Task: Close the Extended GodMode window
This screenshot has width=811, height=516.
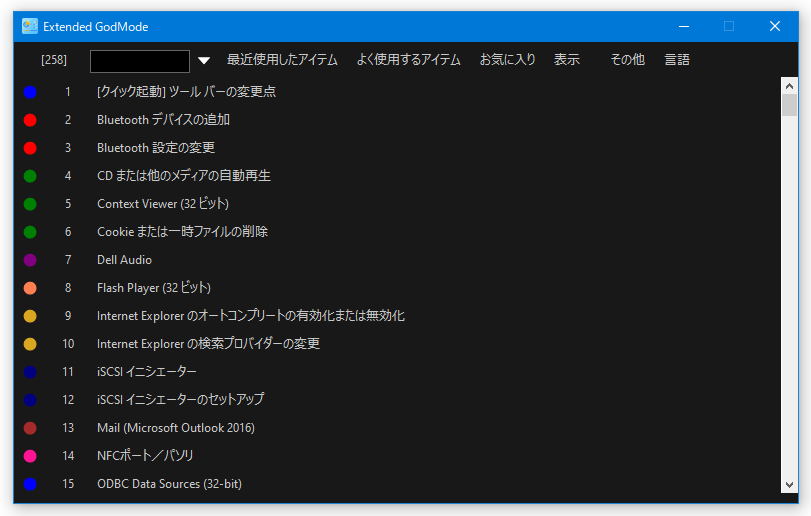Action: [775, 26]
